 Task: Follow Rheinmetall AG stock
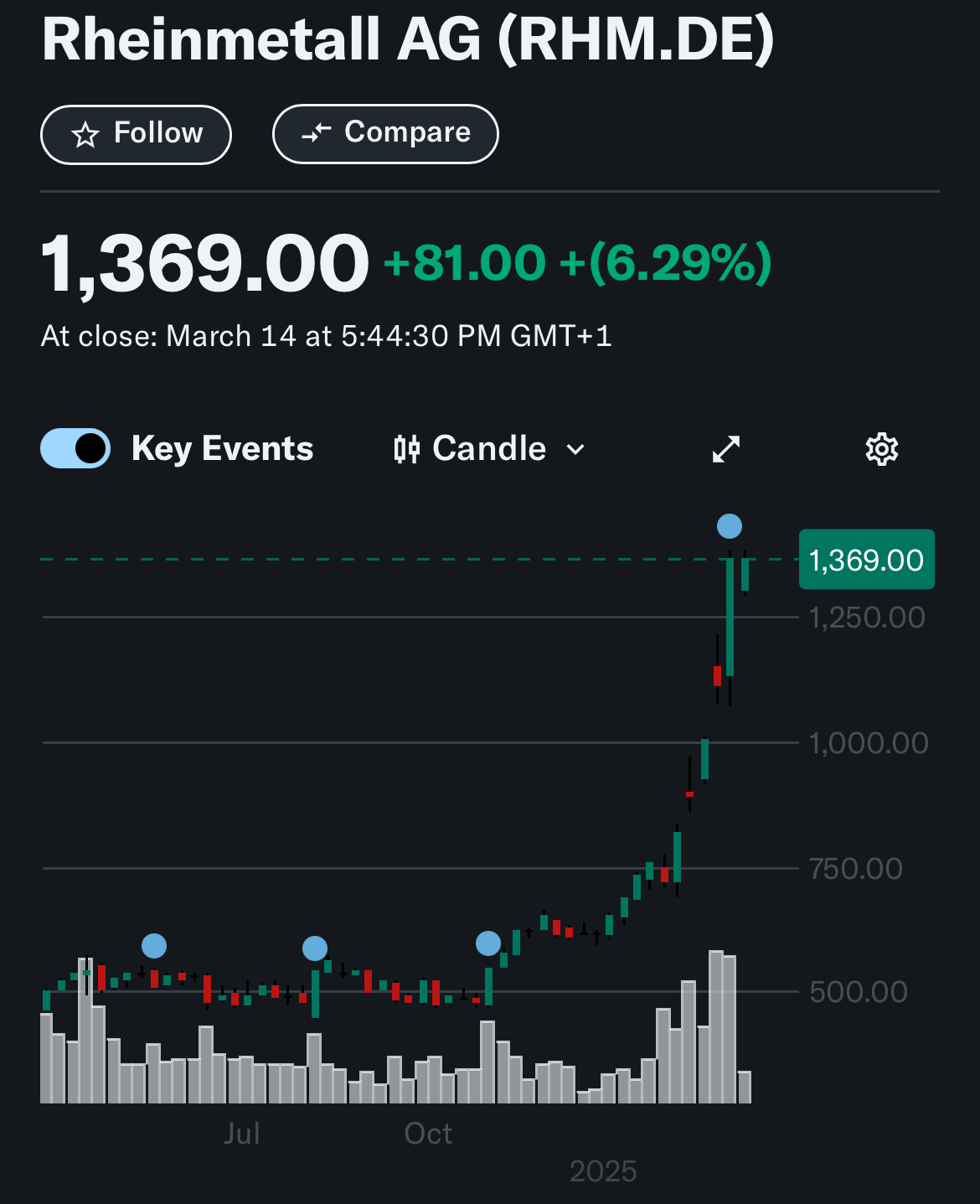pyautogui.click(x=136, y=134)
